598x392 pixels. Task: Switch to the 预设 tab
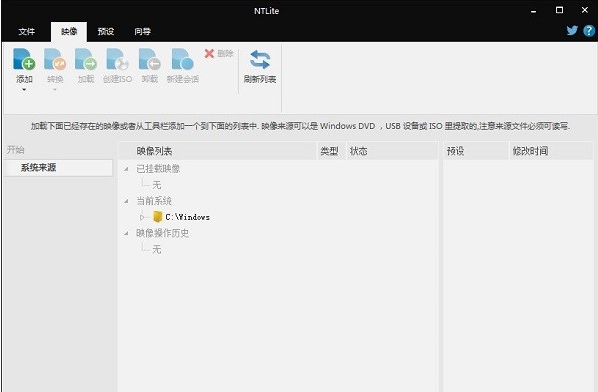click(106, 32)
